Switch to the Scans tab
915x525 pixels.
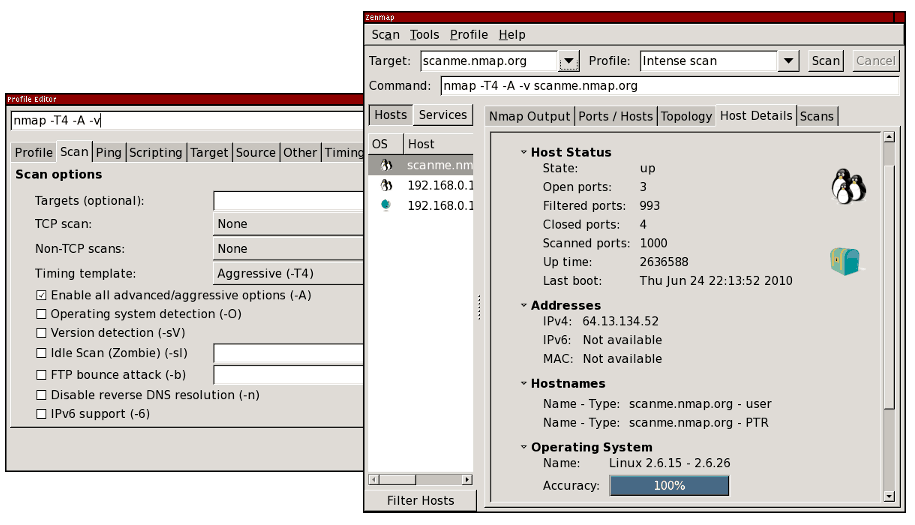[x=817, y=116]
